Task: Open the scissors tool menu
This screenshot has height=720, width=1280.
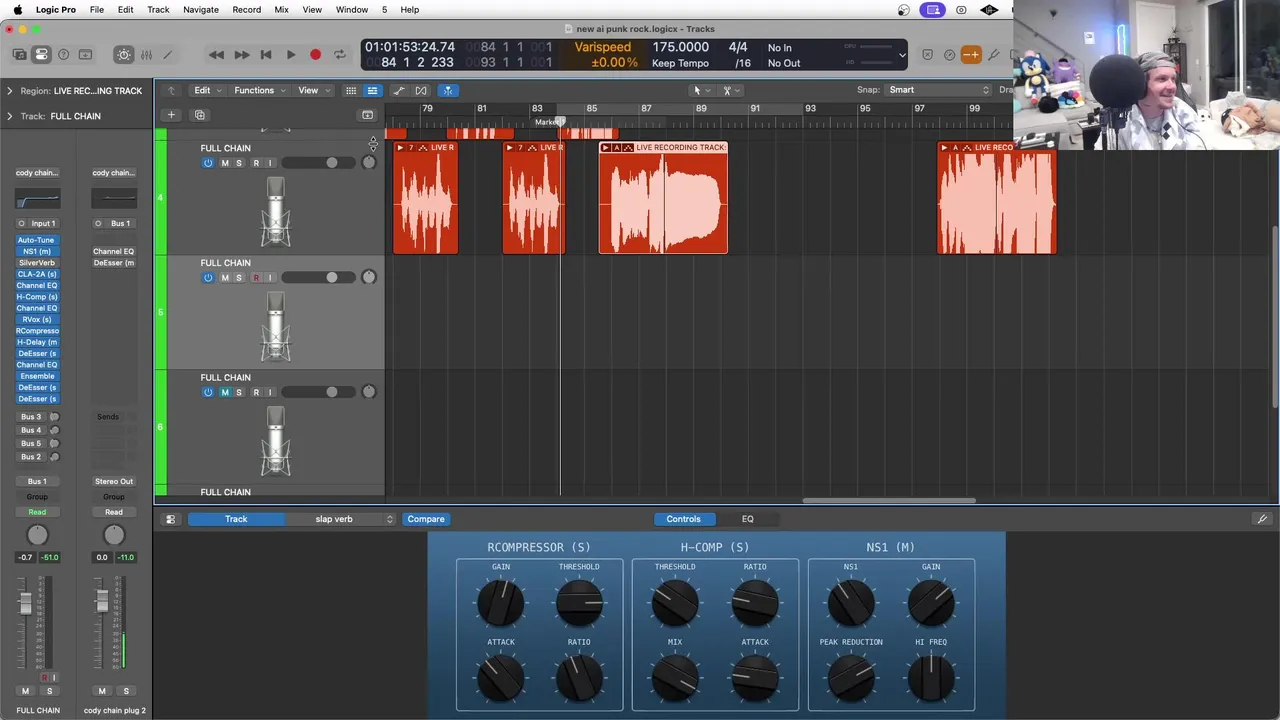Action: click(730, 90)
